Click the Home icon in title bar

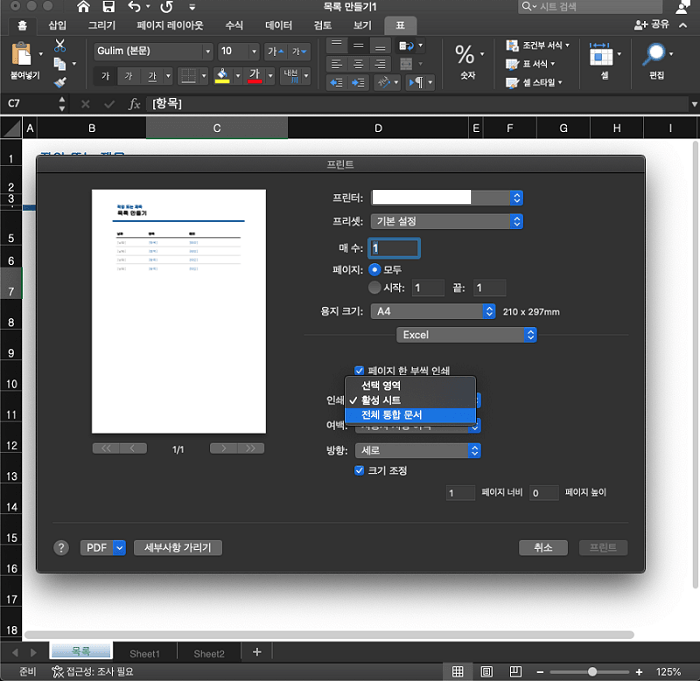(x=83, y=7)
